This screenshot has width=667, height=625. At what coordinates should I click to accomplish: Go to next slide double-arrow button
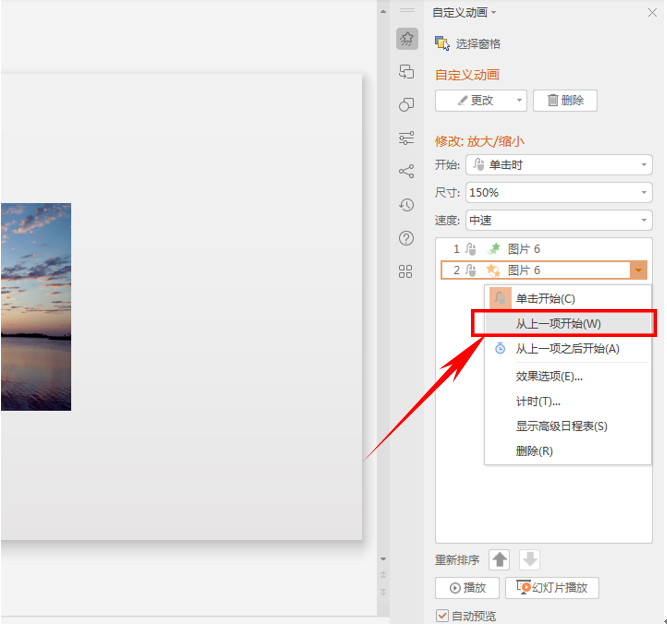(383, 592)
